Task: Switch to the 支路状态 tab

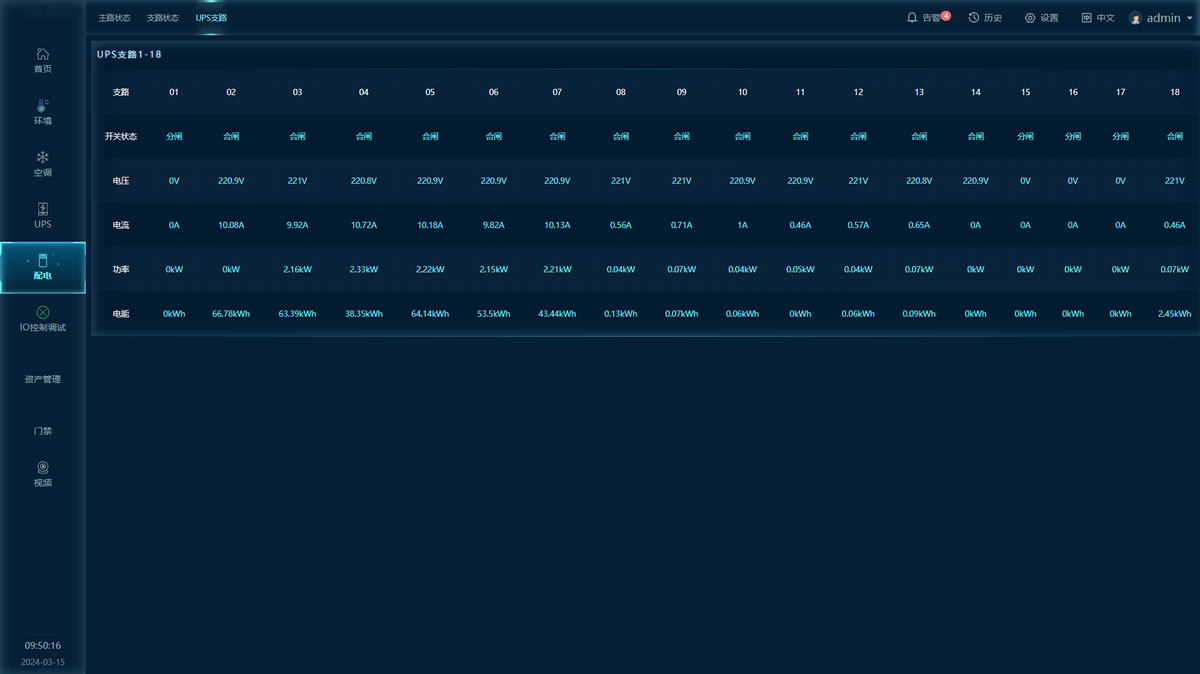Action: point(163,18)
